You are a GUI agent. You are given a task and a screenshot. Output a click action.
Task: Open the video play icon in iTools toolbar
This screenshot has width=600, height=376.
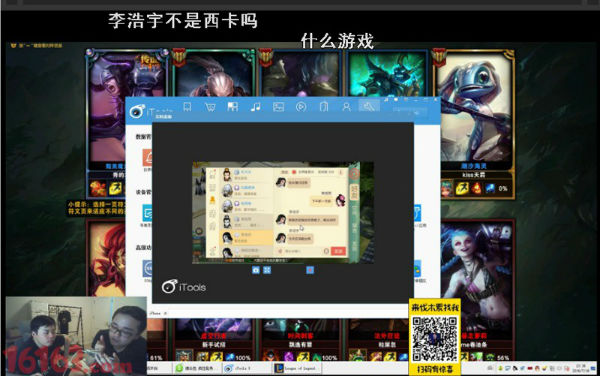coord(301,107)
